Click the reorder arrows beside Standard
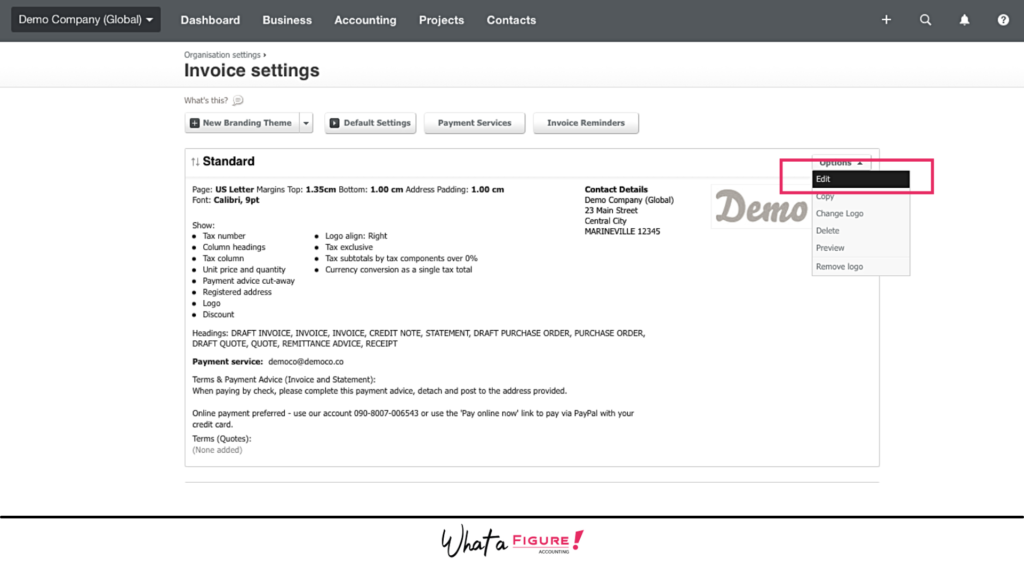 [195, 162]
